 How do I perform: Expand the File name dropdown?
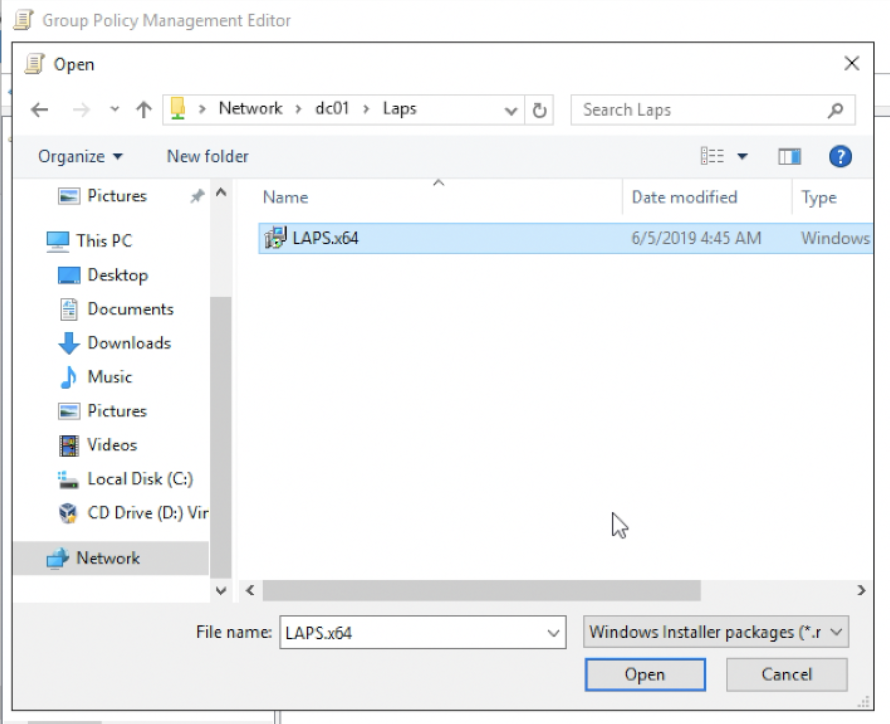pyautogui.click(x=553, y=633)
